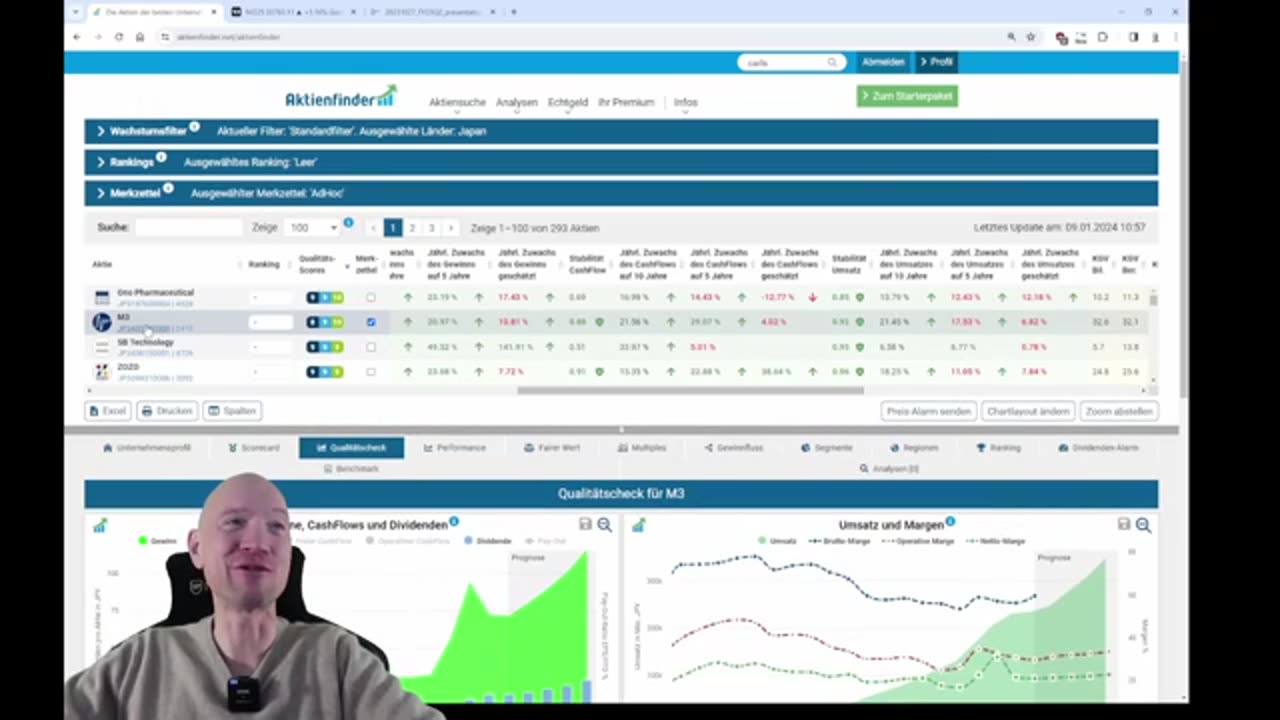1280x720 pixels.
Task: Click the Zoom abstellen button
Action: point(1119,411)
